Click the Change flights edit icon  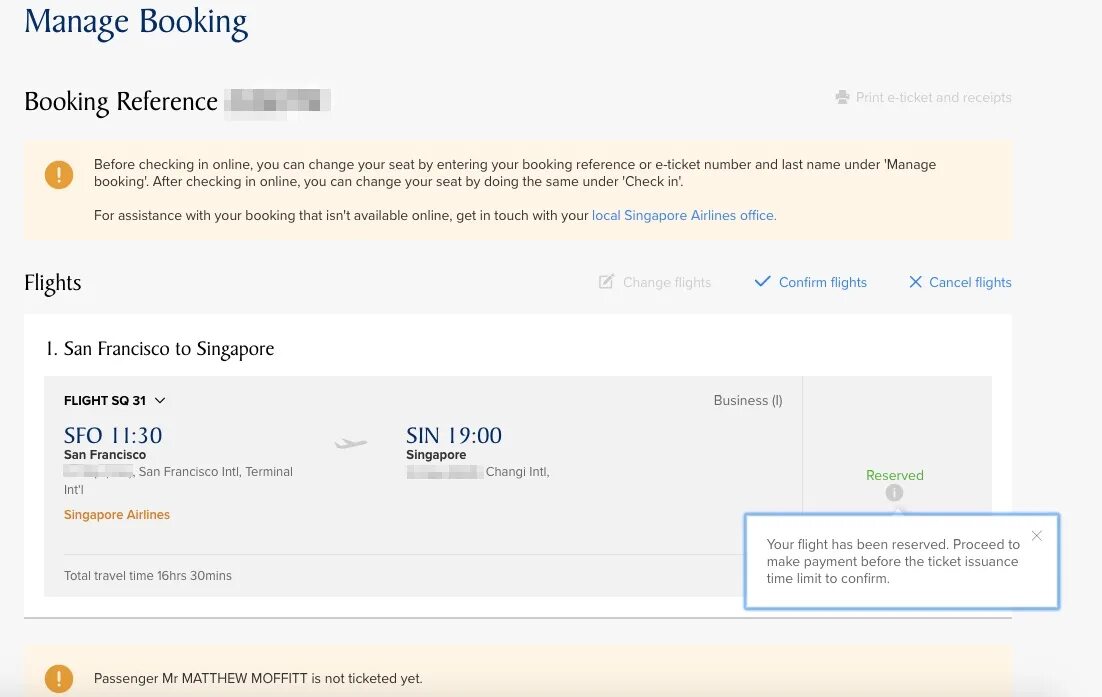click(x=606, y=282)
